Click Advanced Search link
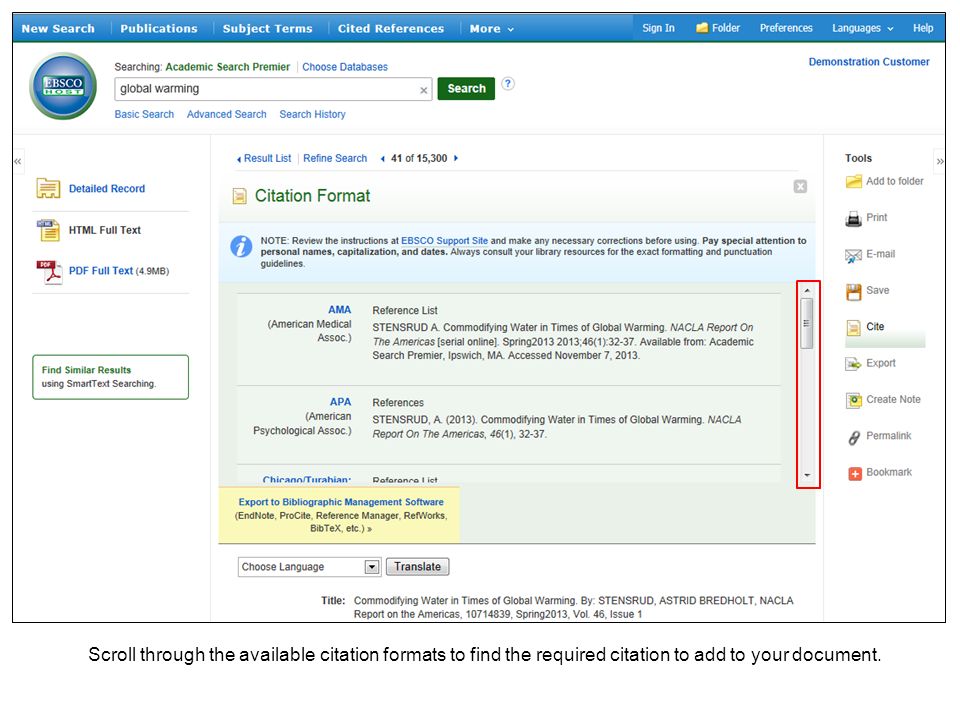The height and width of the screenshot is (720, 960). click(227, 114)
